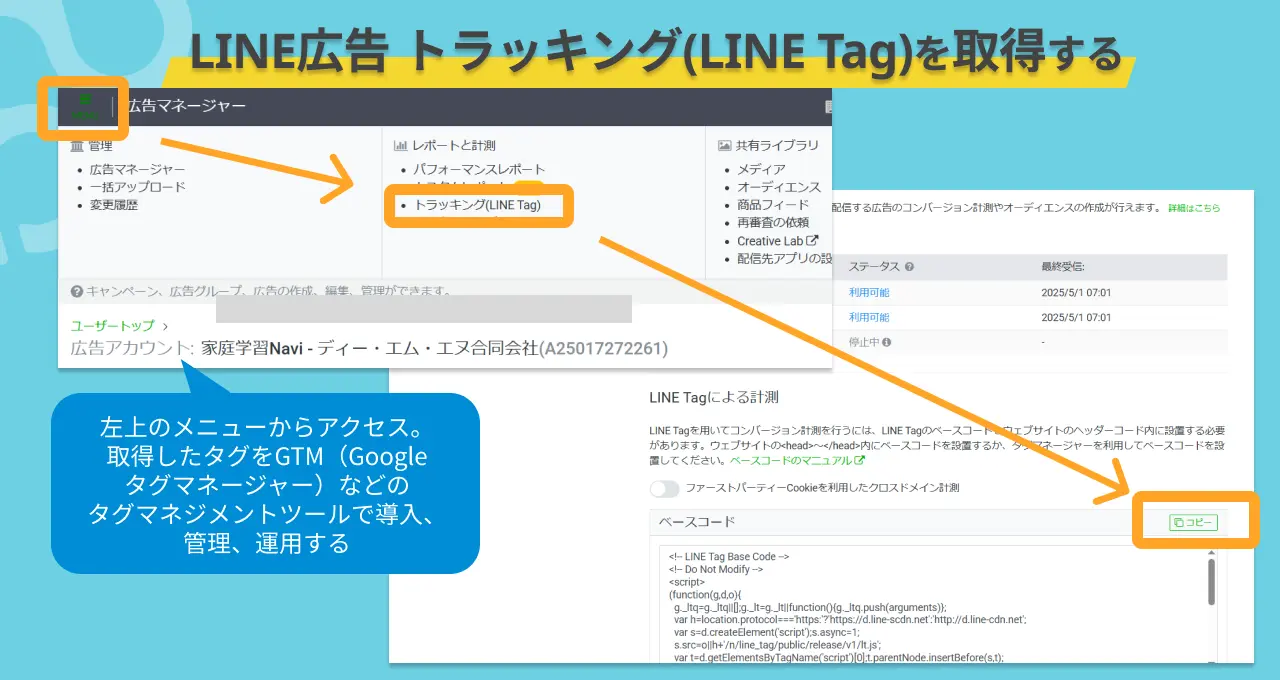
Task: Click the 停止中 status text
Action: click(863, 342)
